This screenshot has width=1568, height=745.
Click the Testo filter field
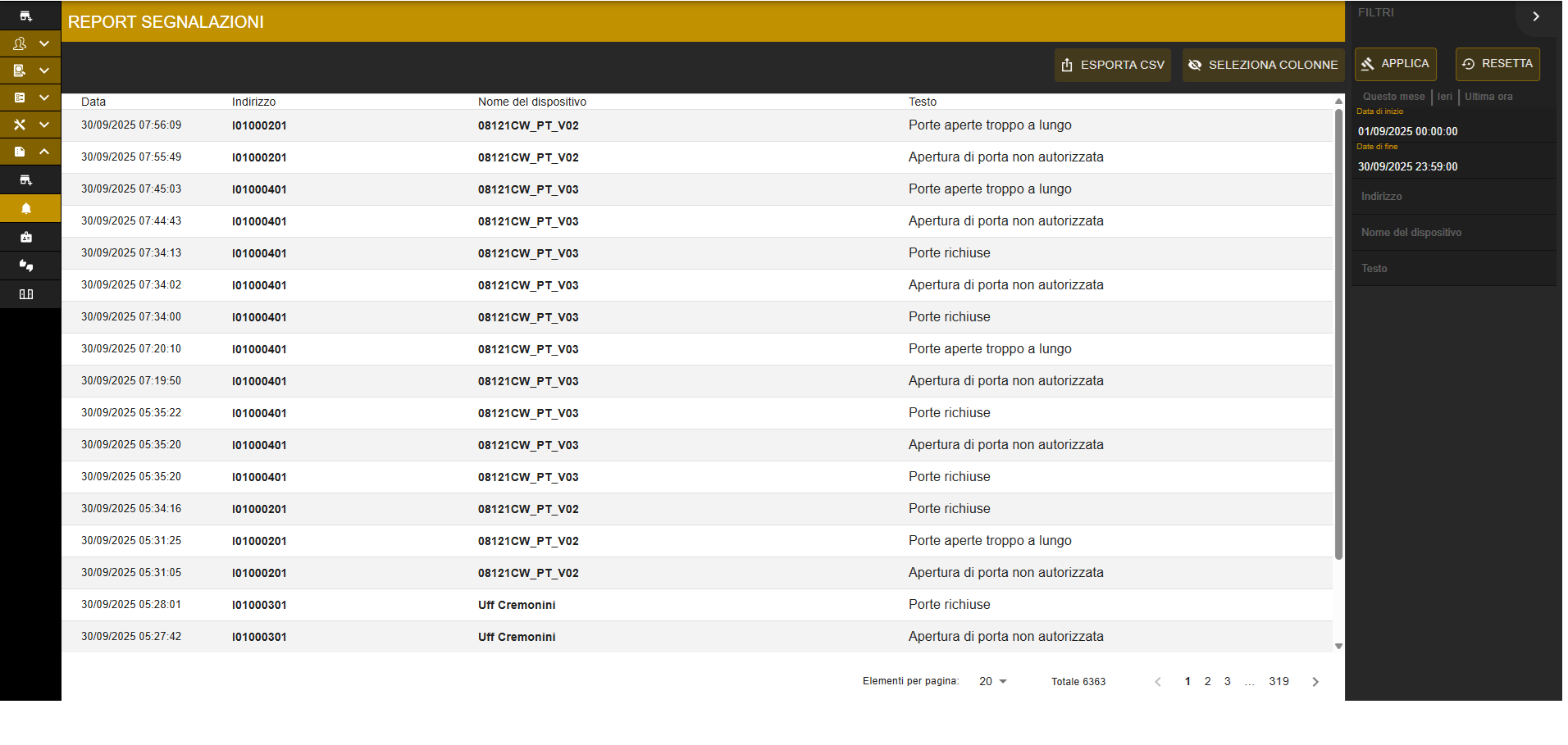coord(1454,269)
